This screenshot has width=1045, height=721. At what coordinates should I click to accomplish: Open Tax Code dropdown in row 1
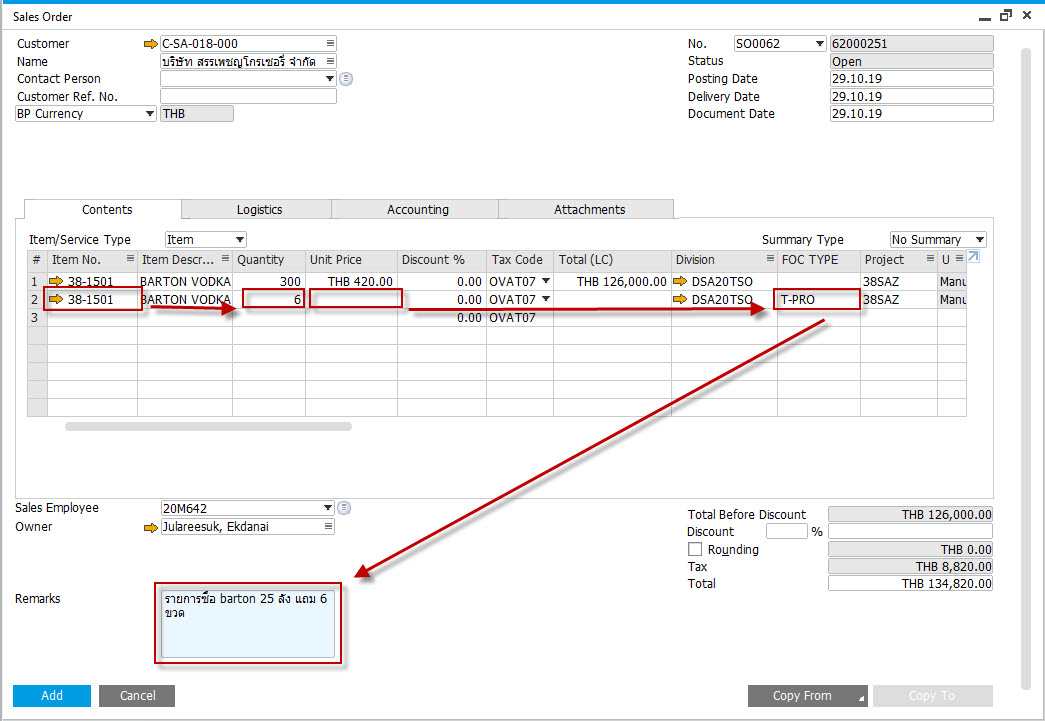pos(546,281)
